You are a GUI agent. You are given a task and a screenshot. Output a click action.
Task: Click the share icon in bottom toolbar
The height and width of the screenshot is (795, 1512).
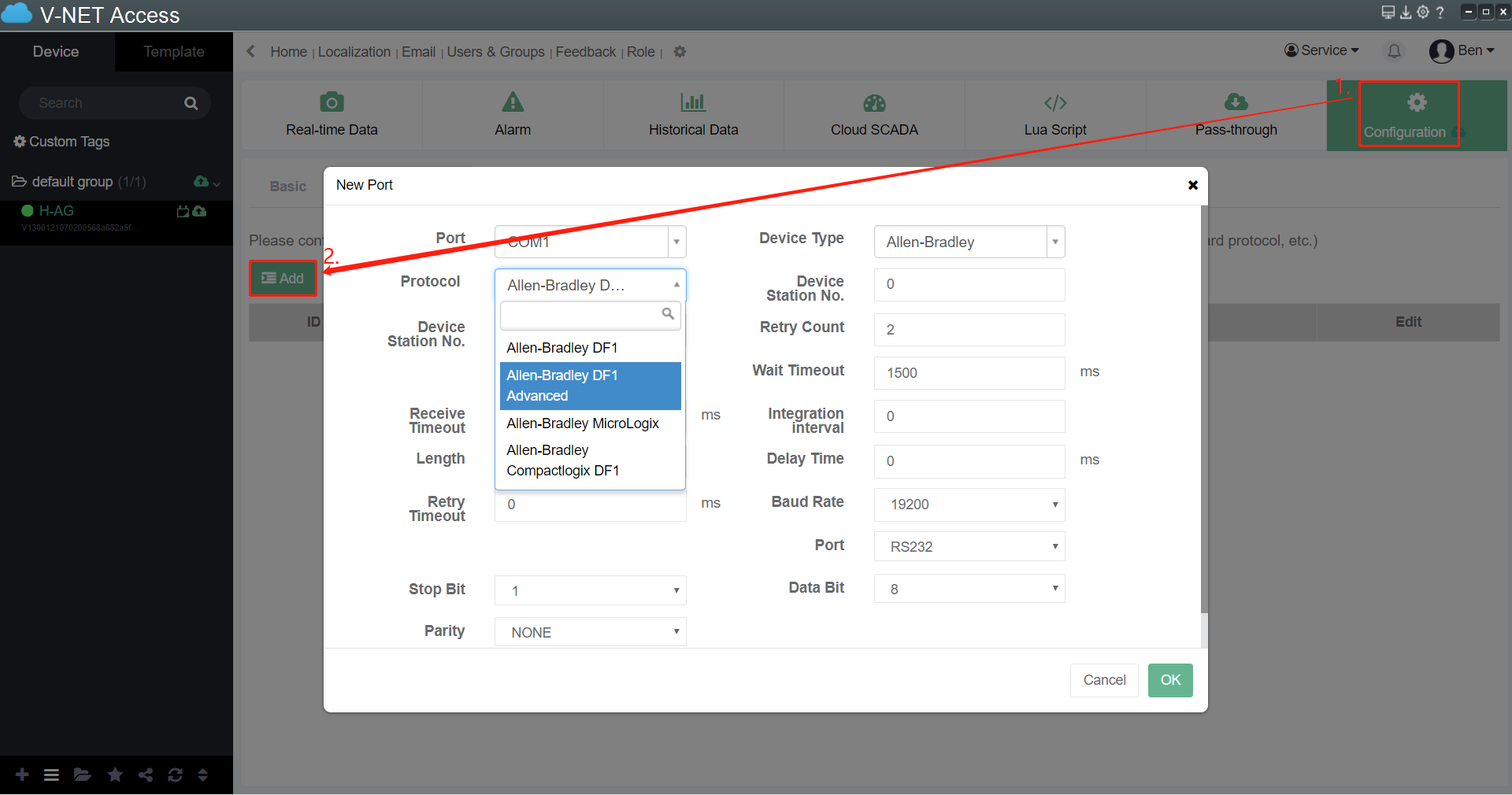[146, 775]
